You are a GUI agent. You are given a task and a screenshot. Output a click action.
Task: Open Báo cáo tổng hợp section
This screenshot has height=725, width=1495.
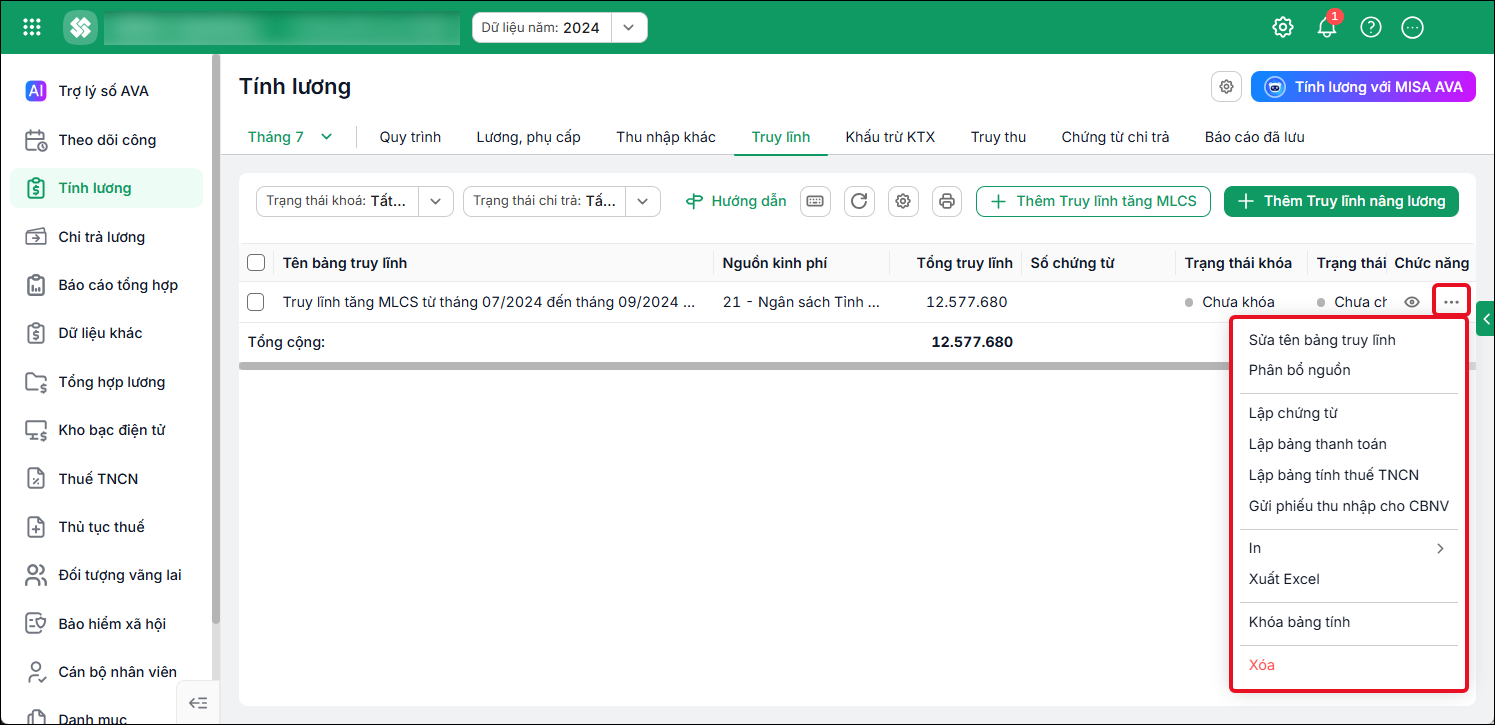[x=106, y=285]
